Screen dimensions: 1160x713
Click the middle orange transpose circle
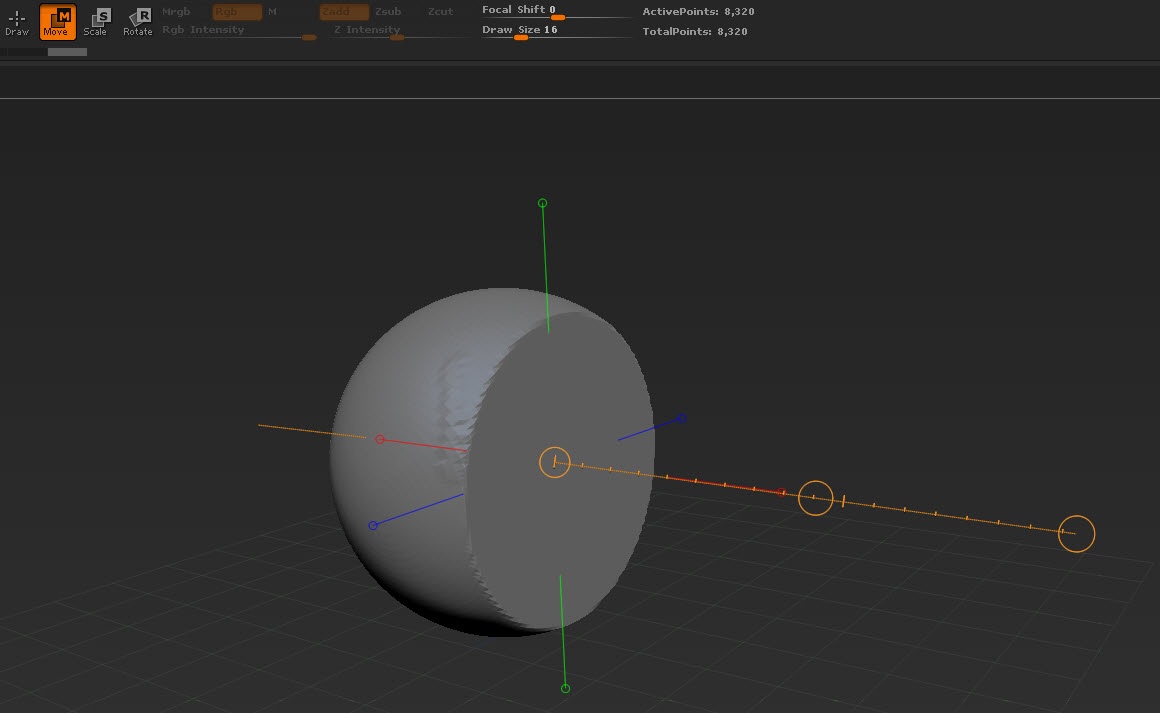815,498
